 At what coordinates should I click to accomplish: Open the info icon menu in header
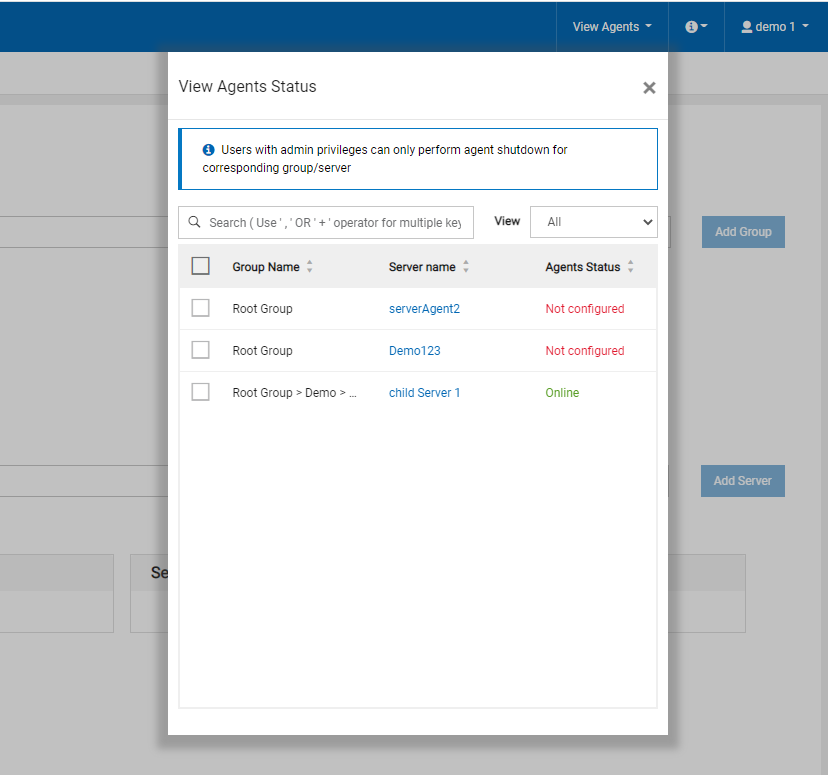click(696, 27)
